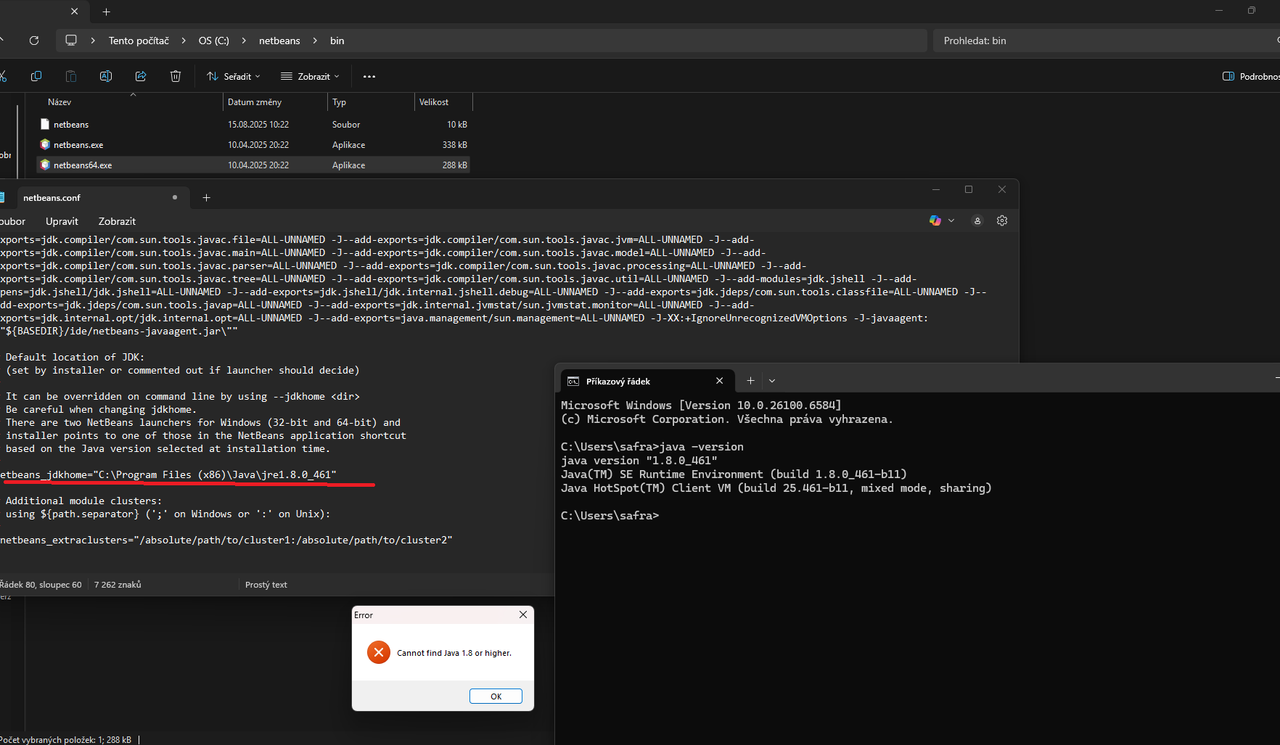Open the Upravit menu in Notepad
The height and width of the screenshot is (745, 1280).
pos(62,221)
